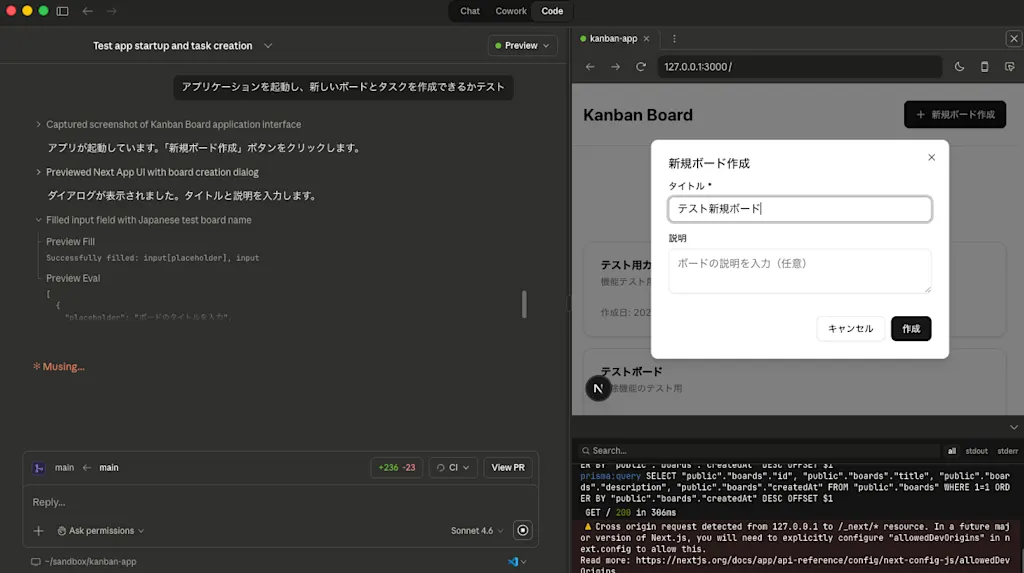Close the 新規ボード作成 dialog with X
Viewport: 1024px width, 573px height.
(931, 157)
